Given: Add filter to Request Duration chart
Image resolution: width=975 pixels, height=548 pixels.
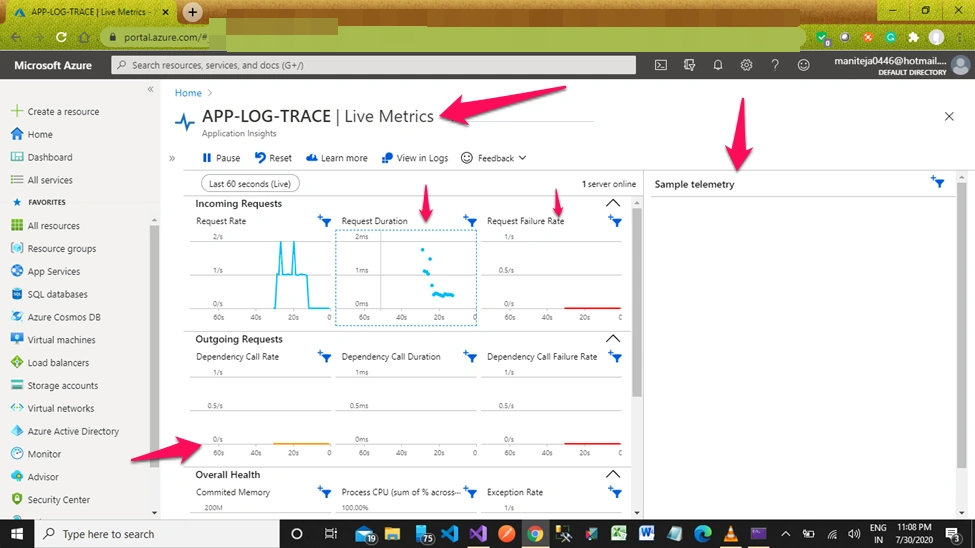Looking at the screenshot, I should [469, 220].
